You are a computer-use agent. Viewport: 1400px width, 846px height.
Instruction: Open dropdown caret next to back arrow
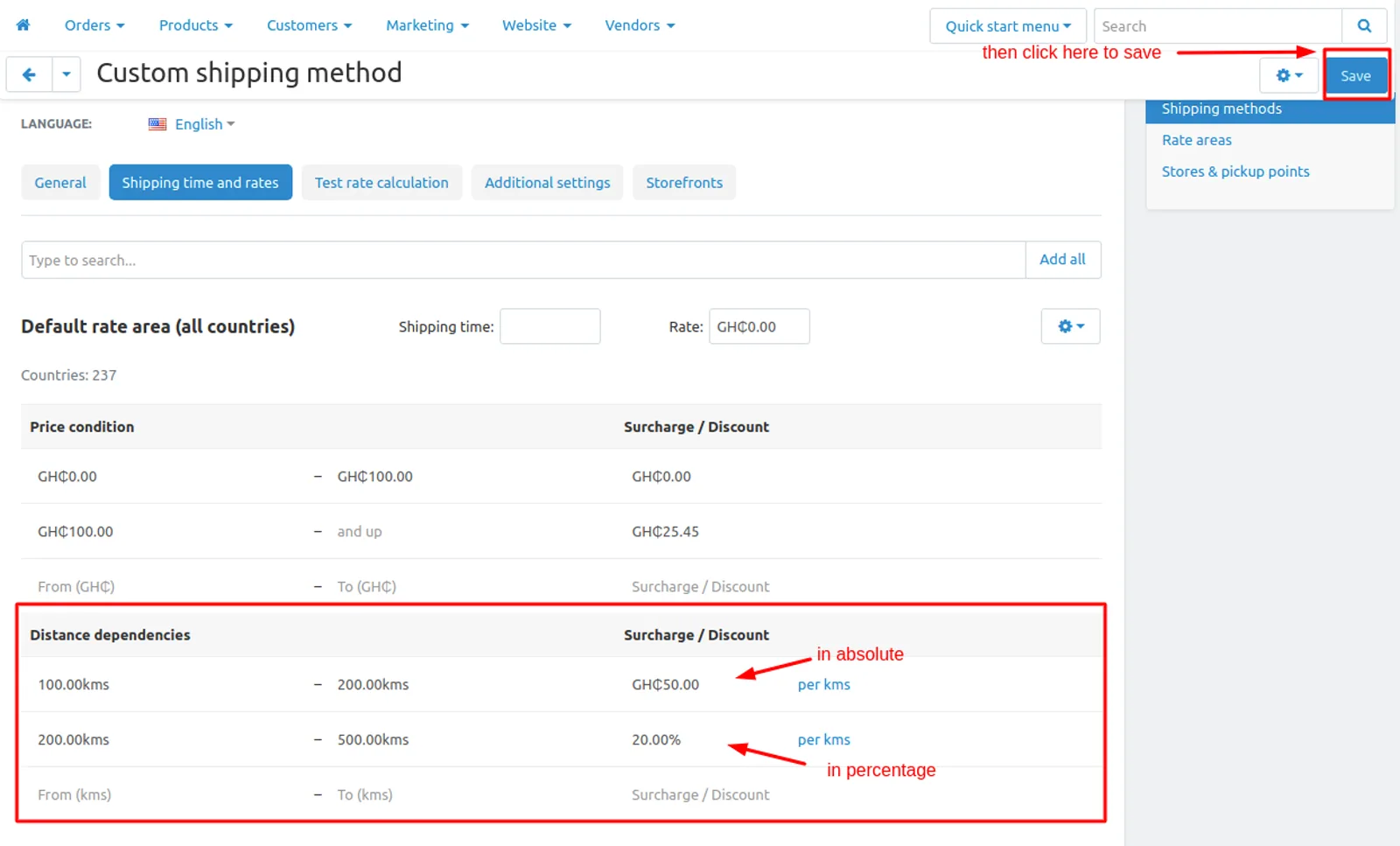click(66, 74)
